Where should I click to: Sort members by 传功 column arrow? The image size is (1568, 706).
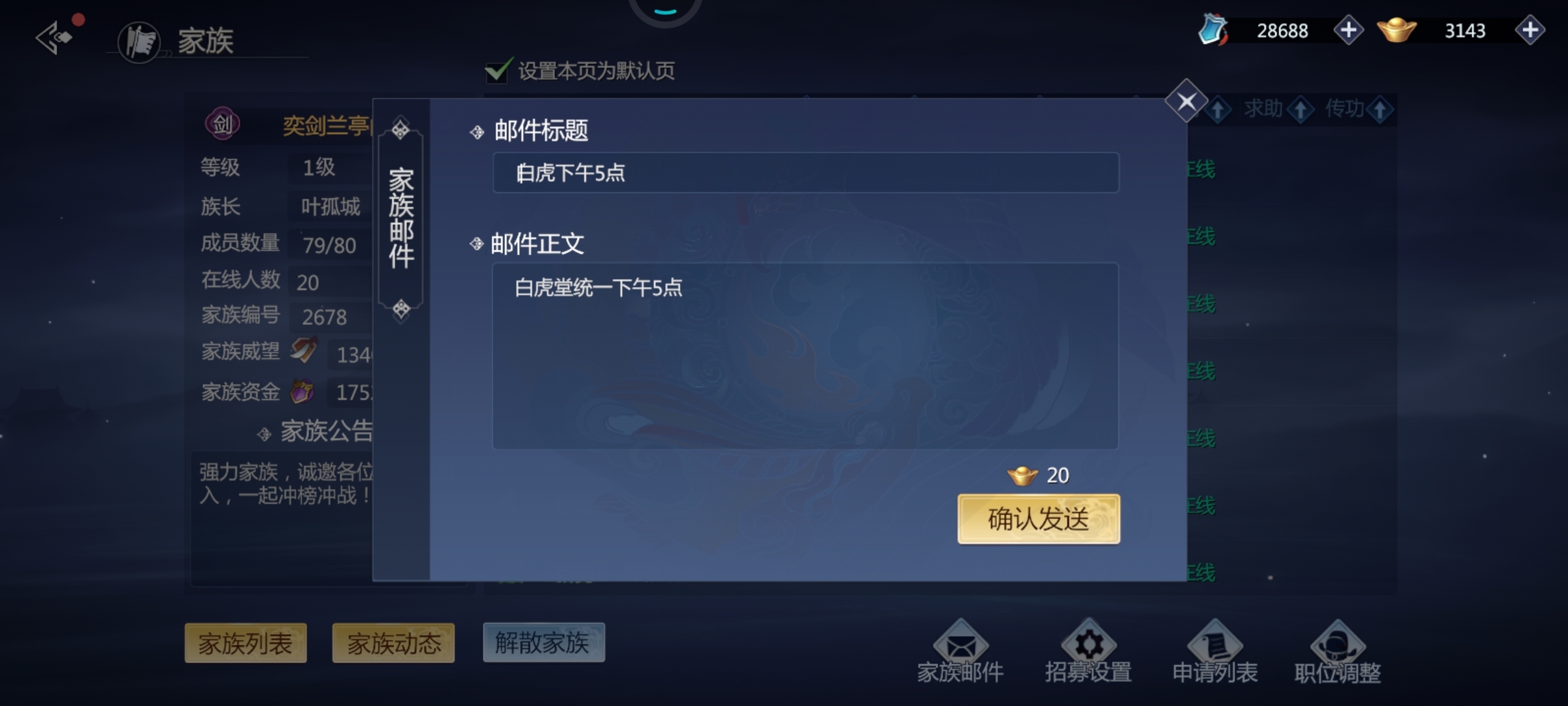point(1380,110)
